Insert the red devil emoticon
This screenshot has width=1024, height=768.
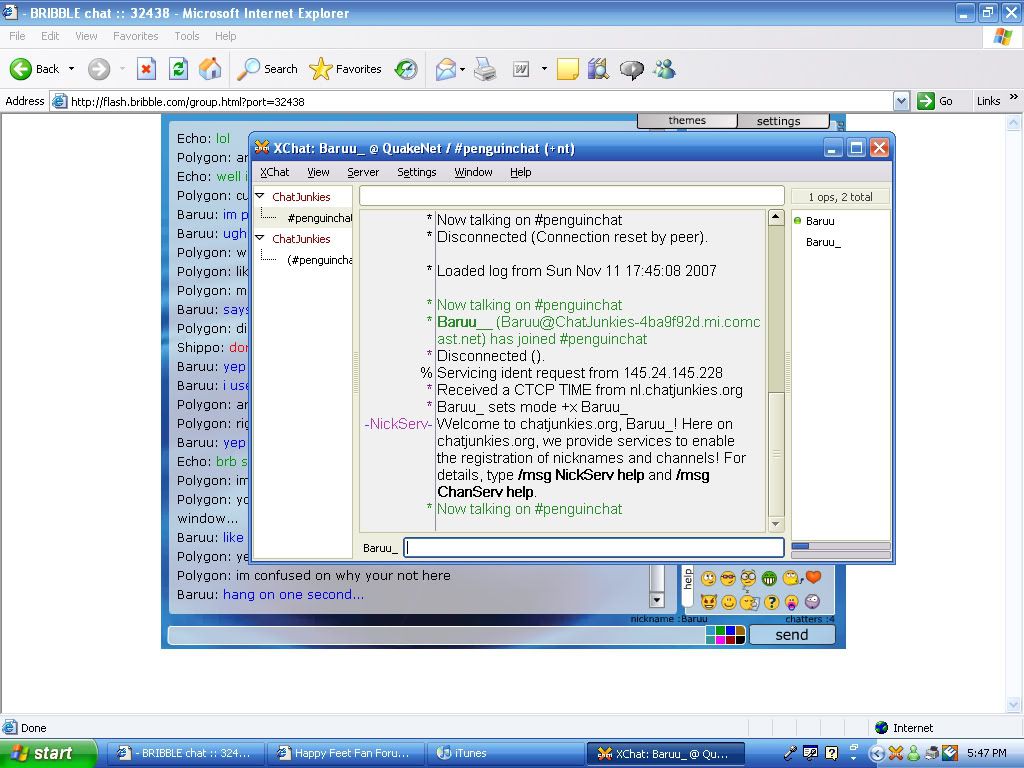click(x=709, y=601)
